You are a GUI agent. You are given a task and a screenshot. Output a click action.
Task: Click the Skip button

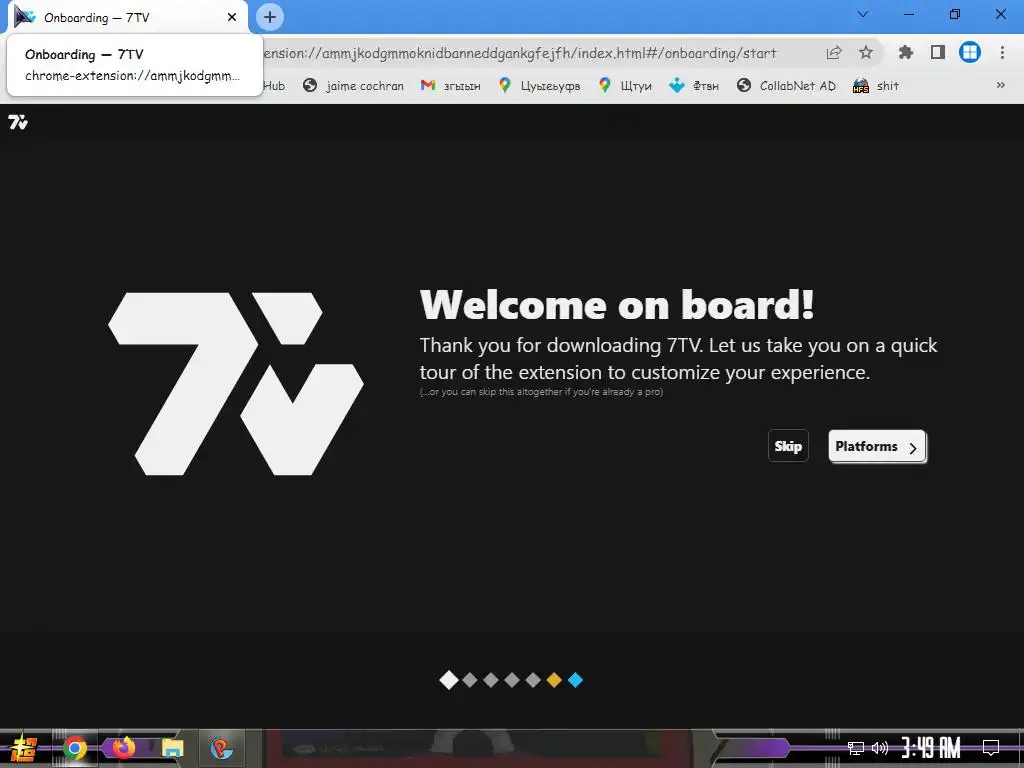[788, 446]
